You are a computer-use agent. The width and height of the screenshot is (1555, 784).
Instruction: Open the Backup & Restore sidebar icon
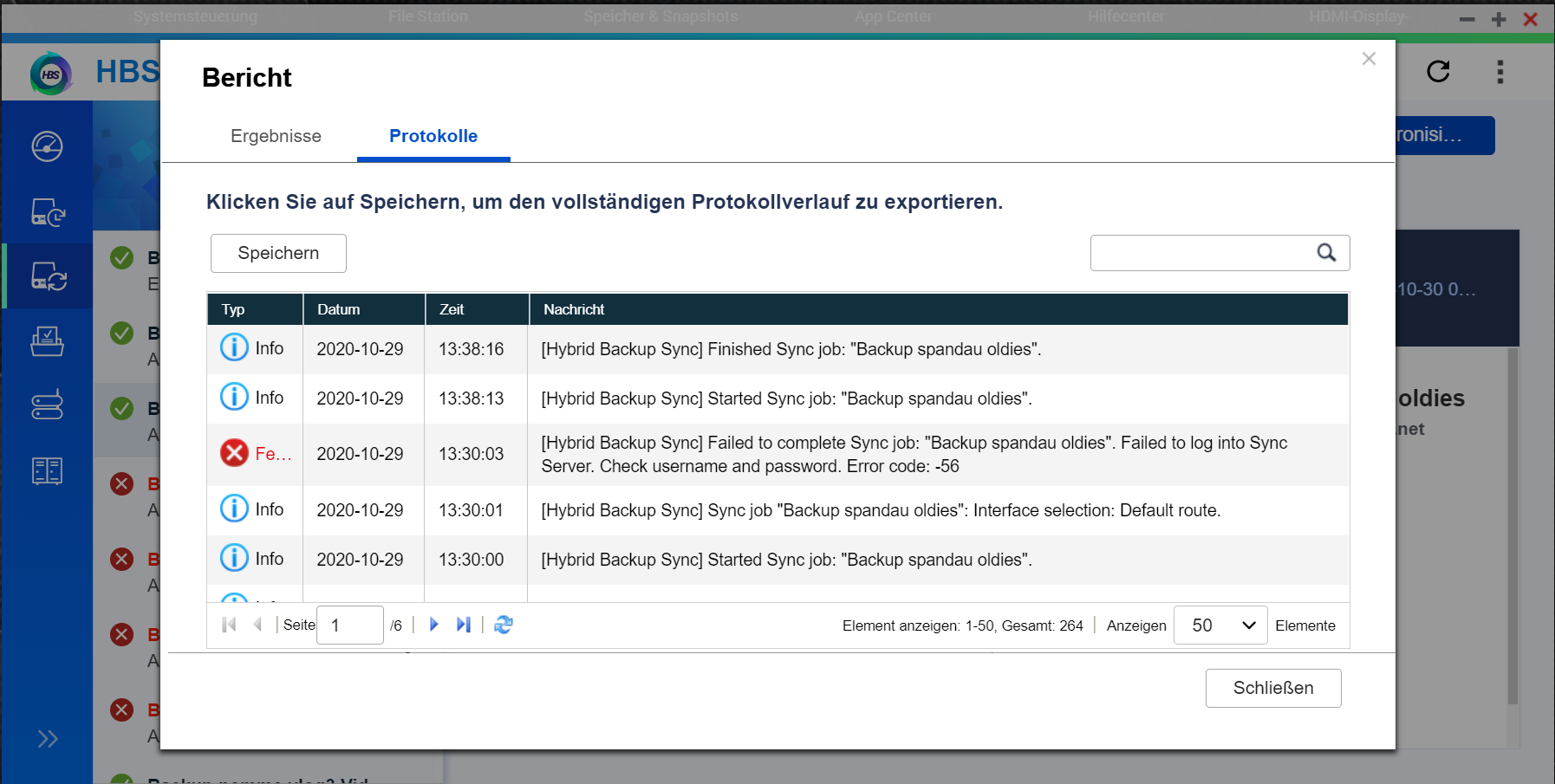pos(47,211)
